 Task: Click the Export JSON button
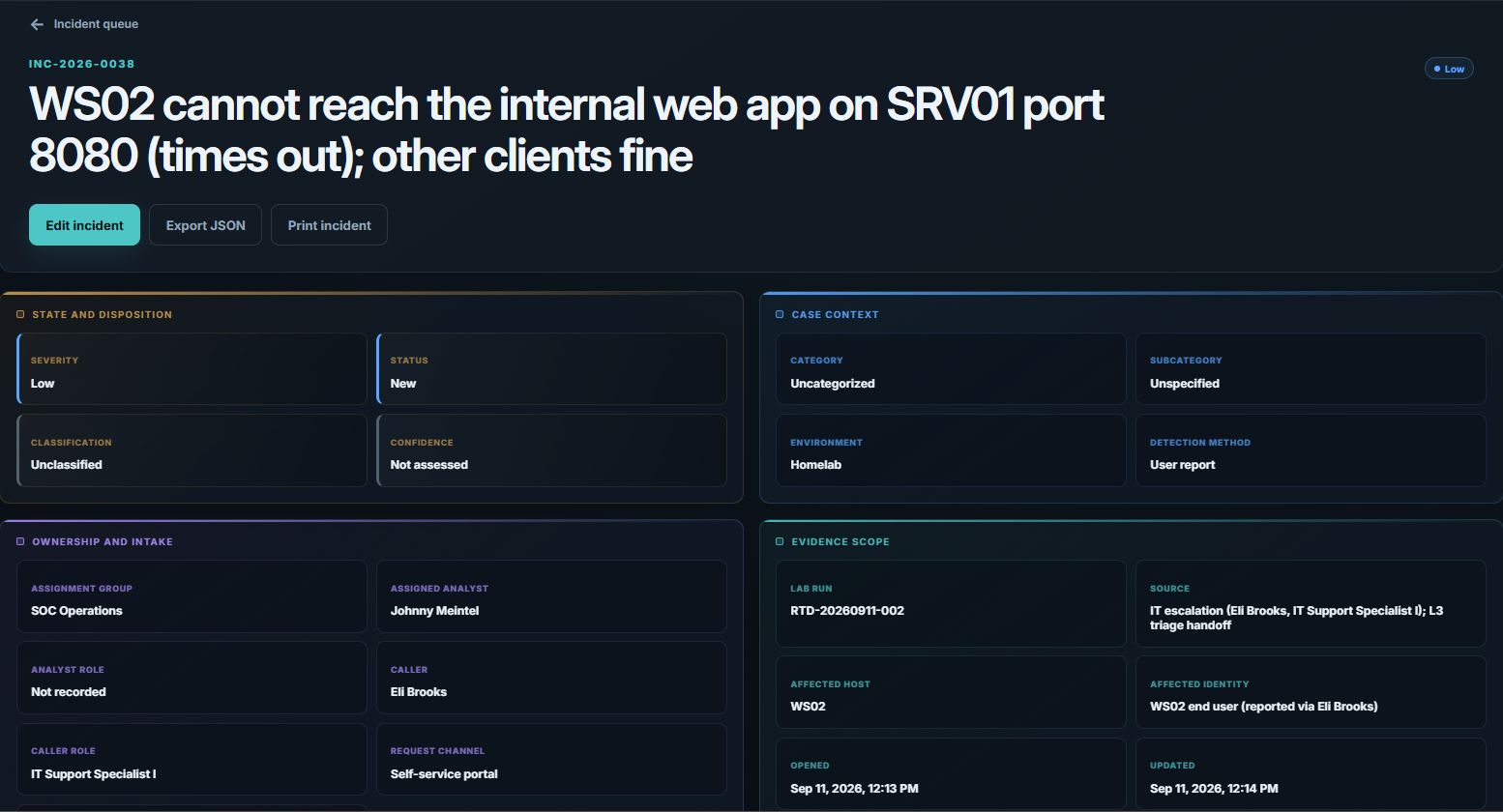[205, 224]
